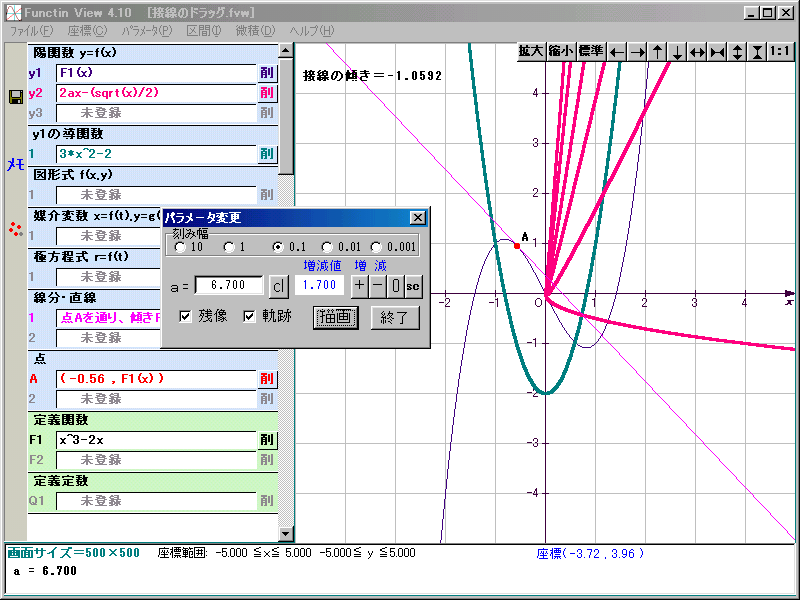Open the 座標(C) menu

pyautogui.click(x=87, y=31)
